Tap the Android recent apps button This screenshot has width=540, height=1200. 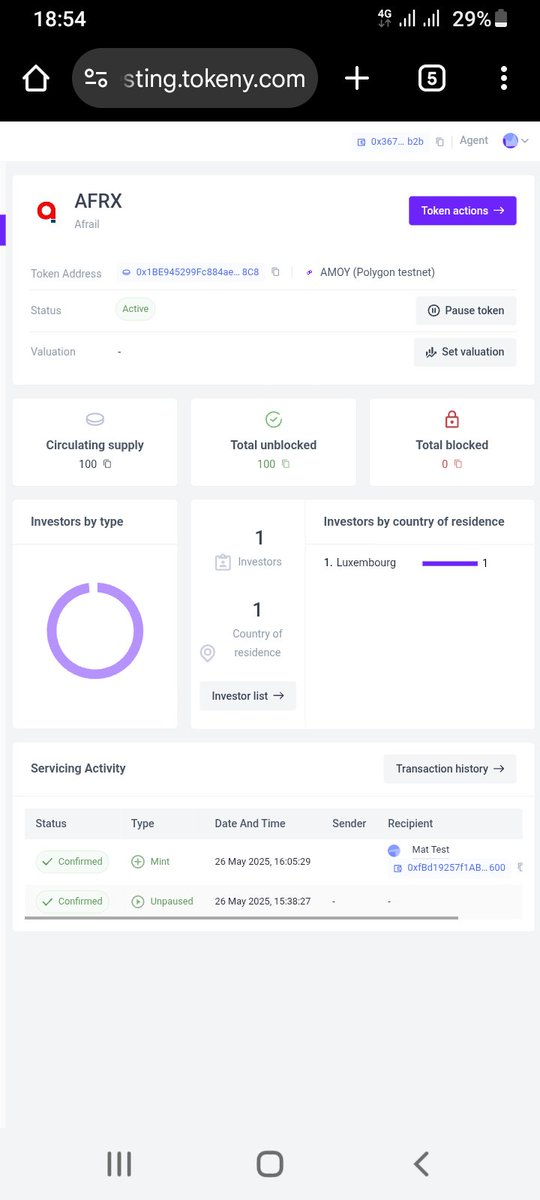[119, 1163]
